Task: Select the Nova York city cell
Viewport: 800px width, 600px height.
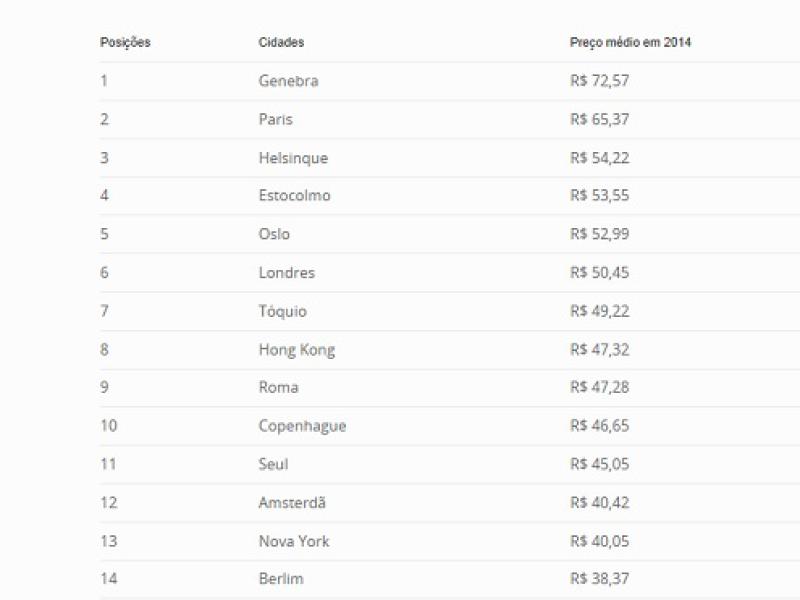Action: click(x=293, y=541)
